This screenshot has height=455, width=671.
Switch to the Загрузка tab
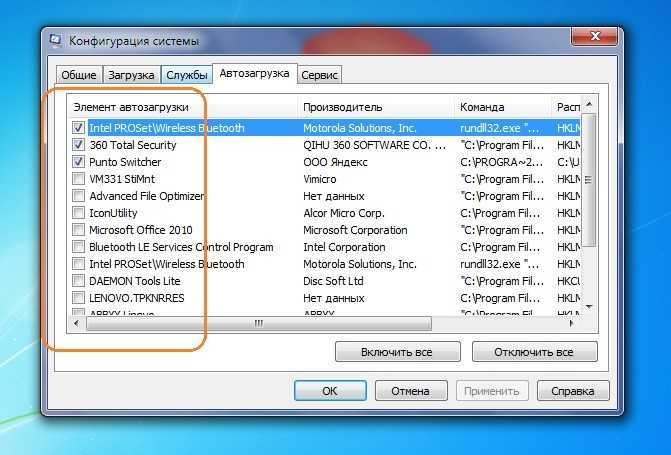[x=131, y=75]
